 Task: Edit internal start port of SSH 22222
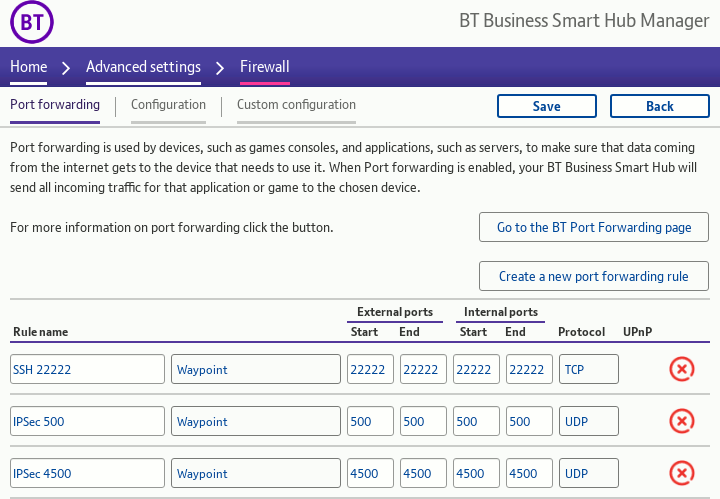tap(476, 369)
